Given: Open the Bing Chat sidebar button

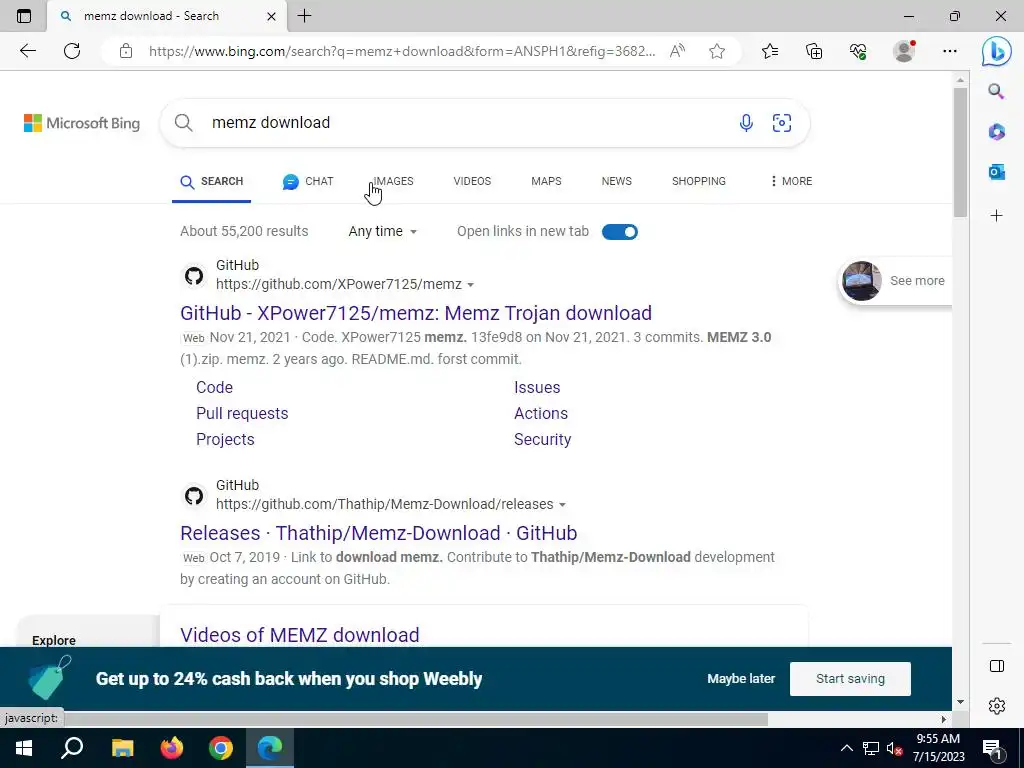Looking at the screenshot, I should [x=997, y=51].
